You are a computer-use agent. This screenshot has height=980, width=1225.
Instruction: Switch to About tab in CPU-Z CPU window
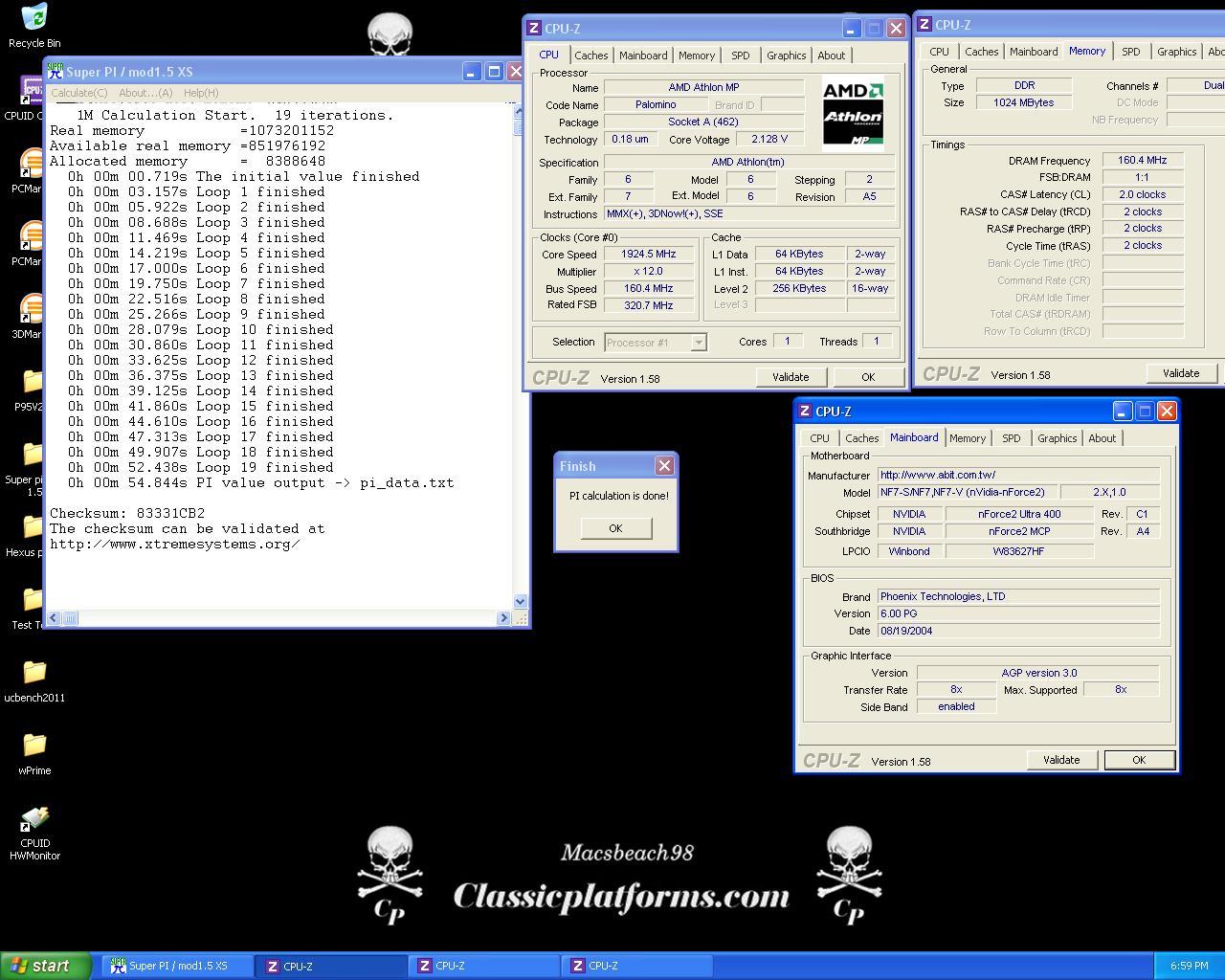(832, 56)
